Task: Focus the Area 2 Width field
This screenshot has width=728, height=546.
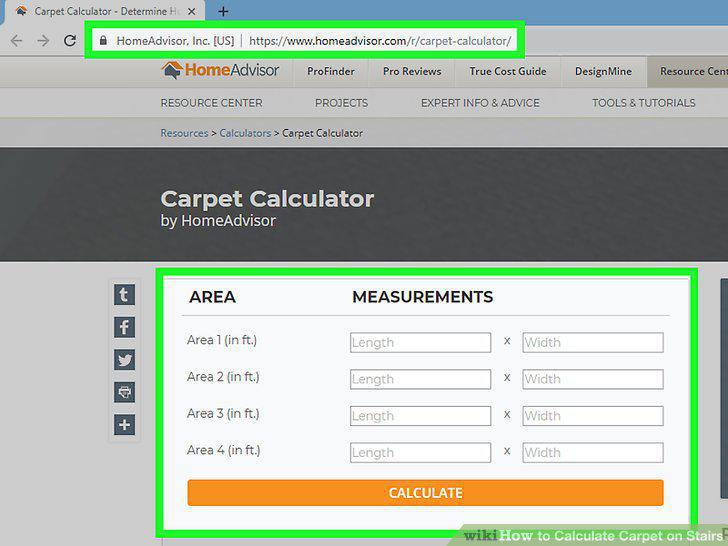Action: 593,379
